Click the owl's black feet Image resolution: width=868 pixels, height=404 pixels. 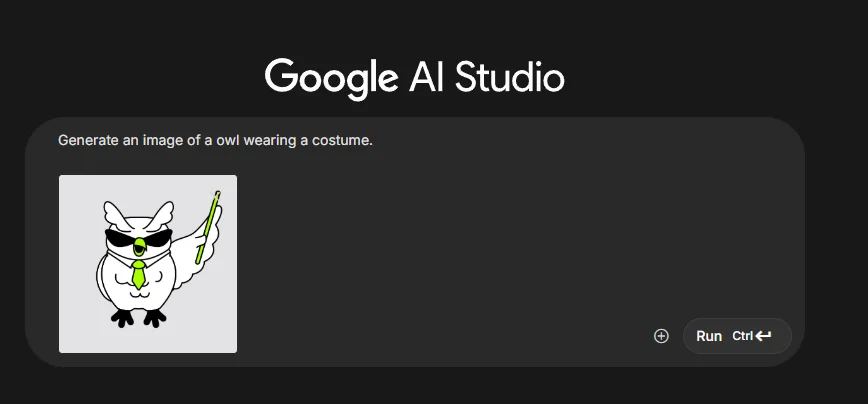click(x=138, y=318)
